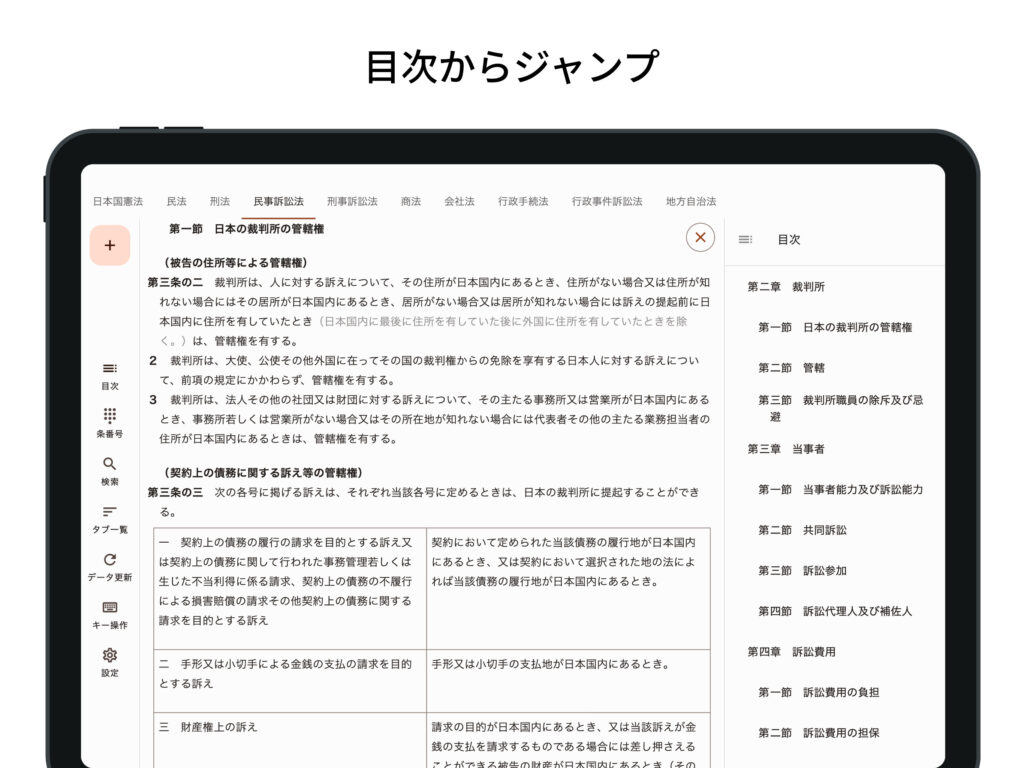Jump to 第二節 共同訴訟 in contents

(802, 530)
